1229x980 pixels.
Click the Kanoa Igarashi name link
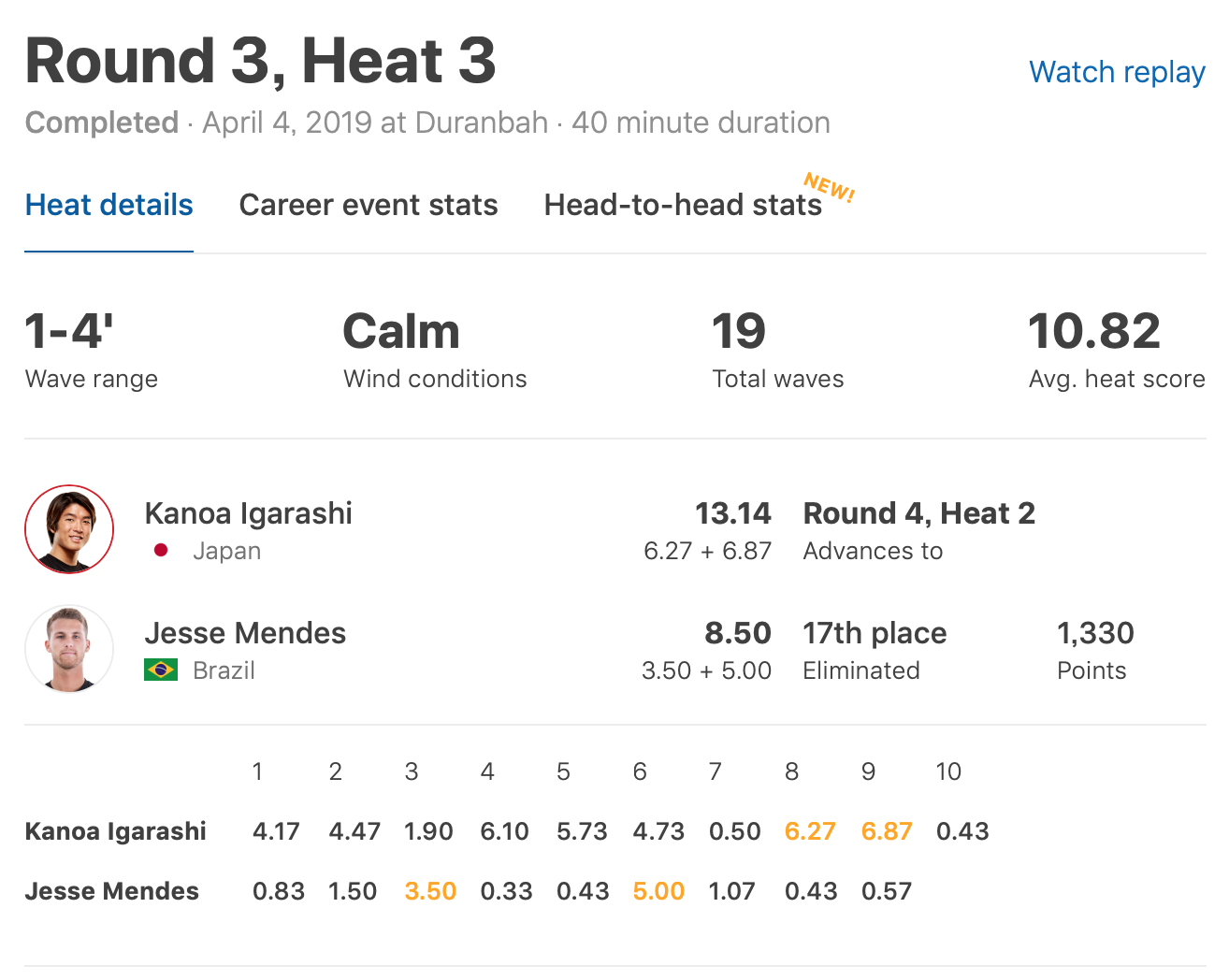(249, 513)
